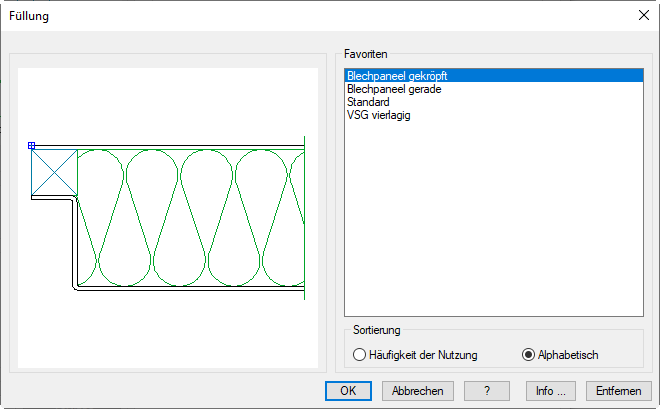Image resolution: width=660 pixels, height=409 pixels.
Task: Select Blechpaneel gekröpft in the favorites list
Action: click(x=396, y=76)
